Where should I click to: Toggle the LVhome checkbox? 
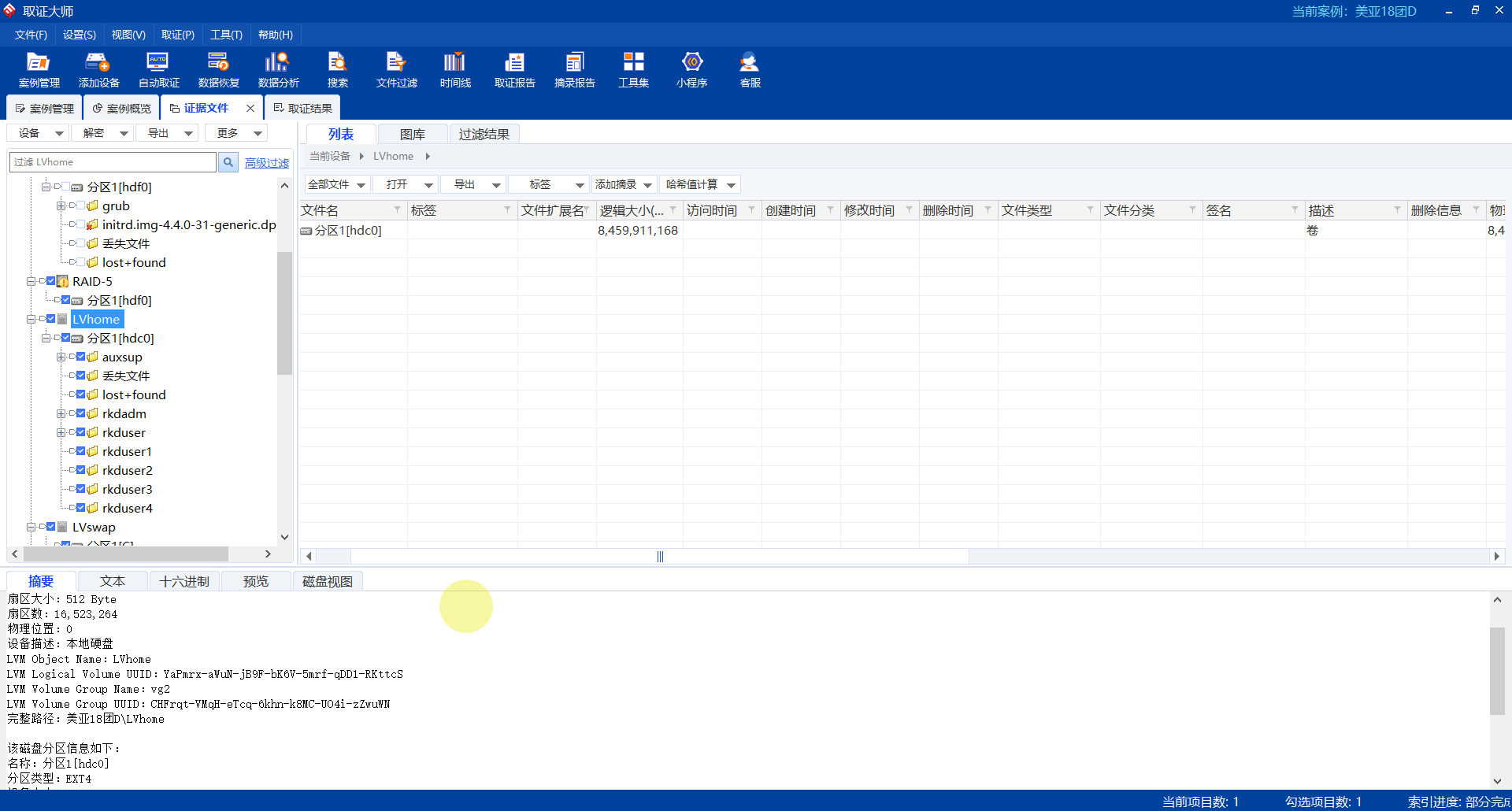[x=51, y=319]
